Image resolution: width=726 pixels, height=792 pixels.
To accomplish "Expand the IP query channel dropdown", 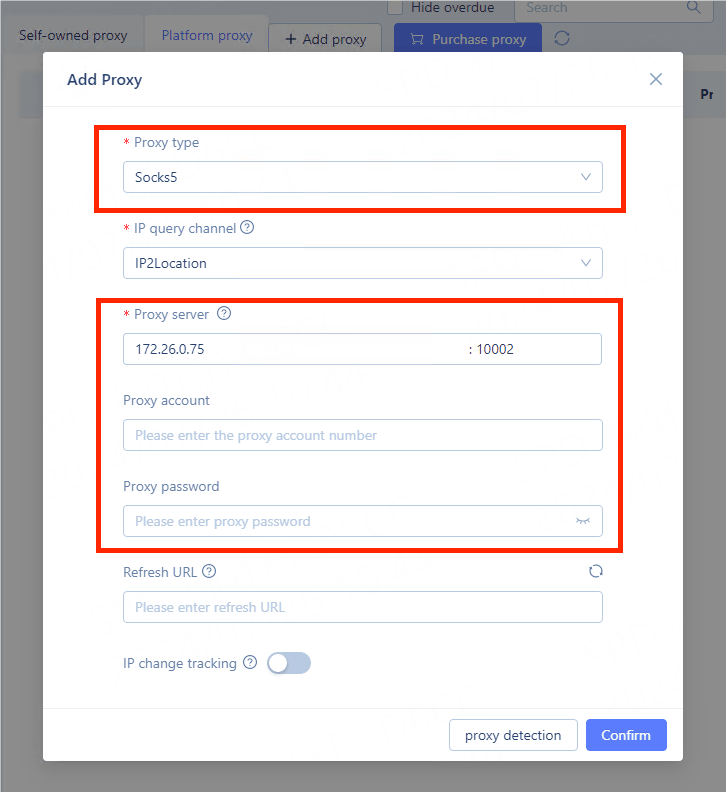I will click(x=363, y=263).
